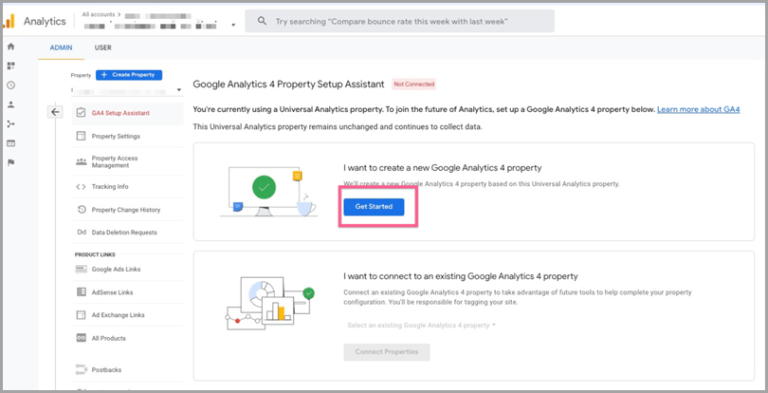Expand the account selector dropdown arrow

pos(234,25)
